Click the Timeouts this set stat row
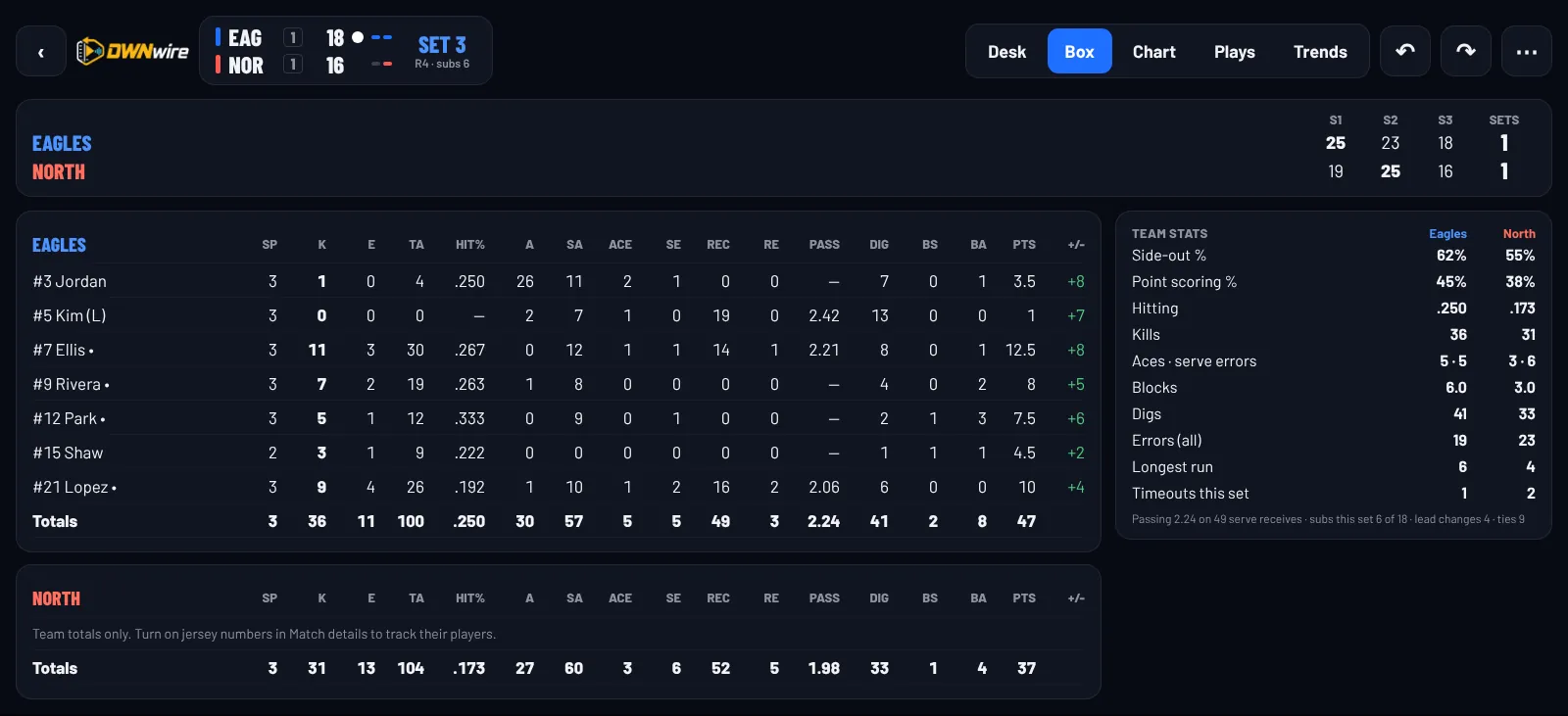This screenshot has width=1568, height=716. [1334, 494]
